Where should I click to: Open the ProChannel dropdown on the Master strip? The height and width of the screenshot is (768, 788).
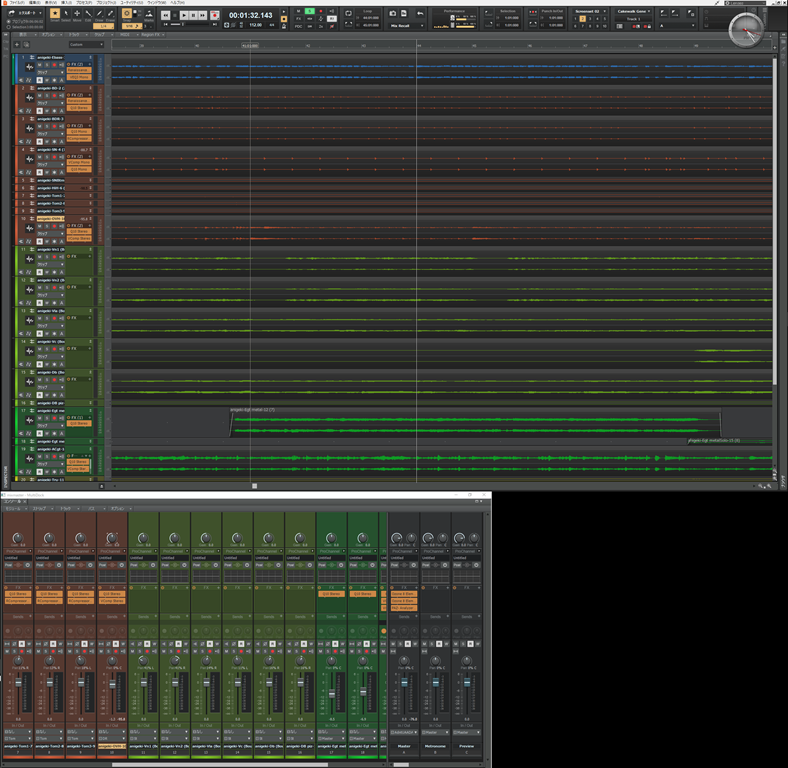(x=402, y=550)
